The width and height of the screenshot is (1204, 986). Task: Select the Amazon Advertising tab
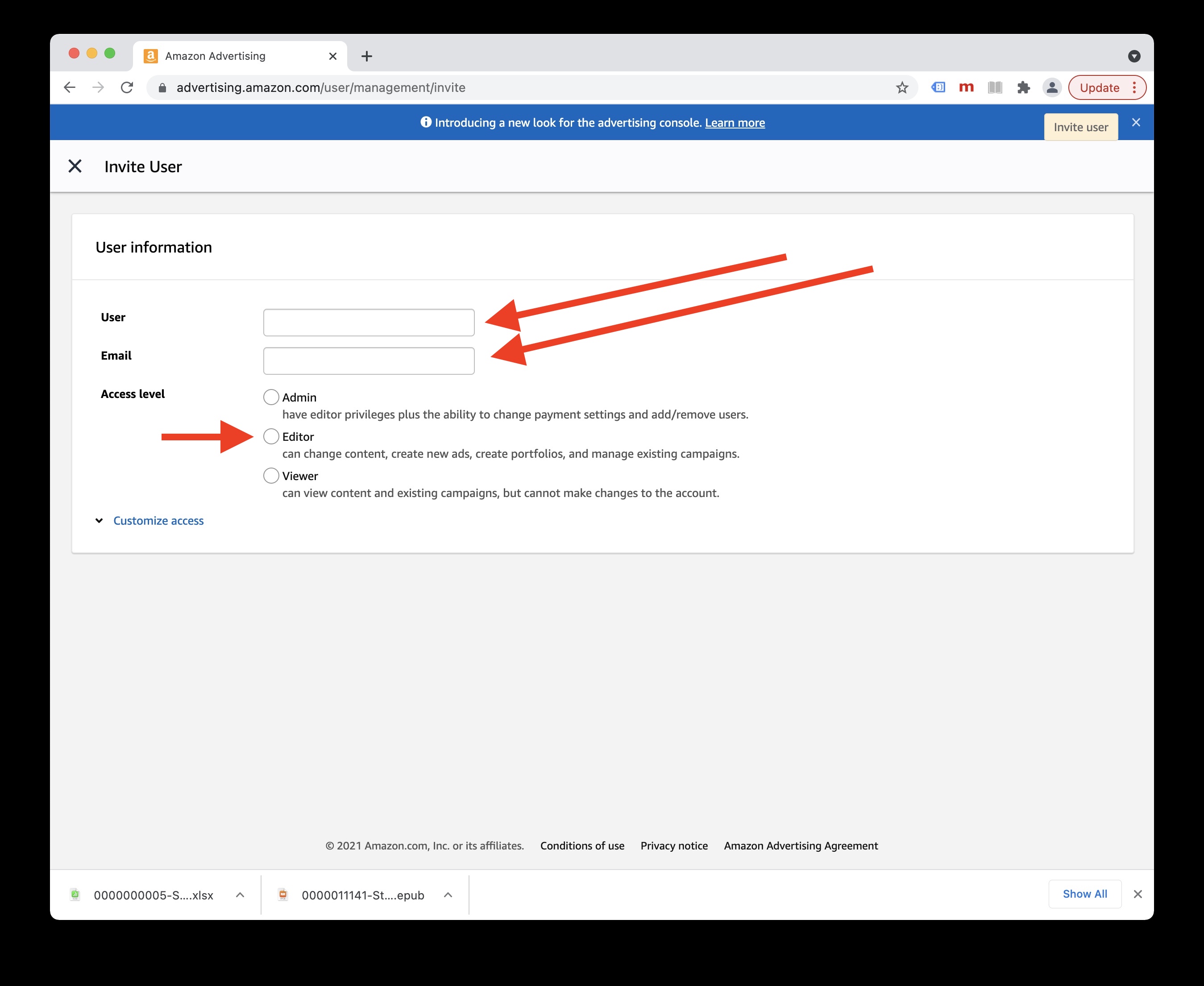pos(240,56)
